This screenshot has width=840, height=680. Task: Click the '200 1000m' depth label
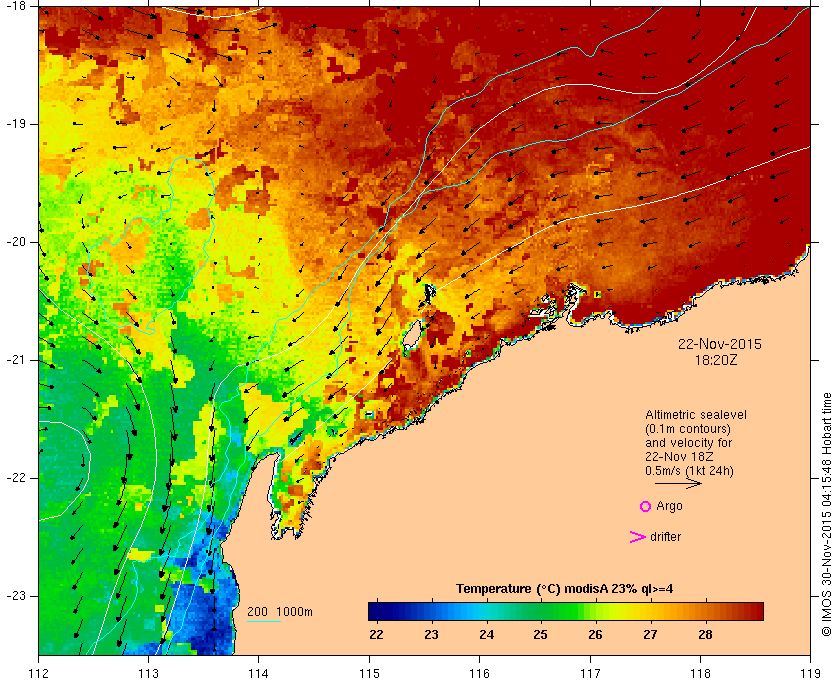coord(280,612)
